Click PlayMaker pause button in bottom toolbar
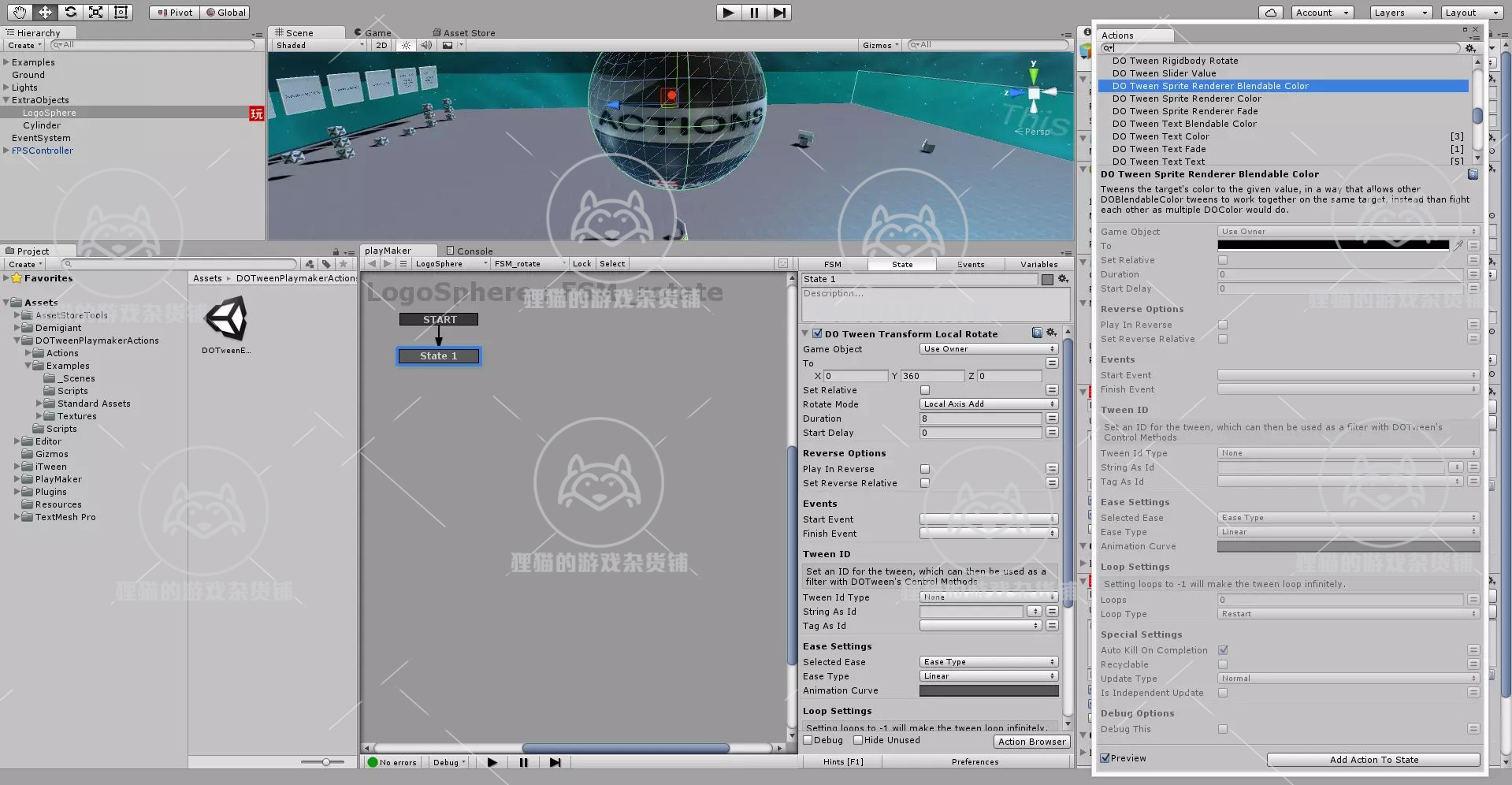This screenshot has width=1512, height=785. (523, 762)
